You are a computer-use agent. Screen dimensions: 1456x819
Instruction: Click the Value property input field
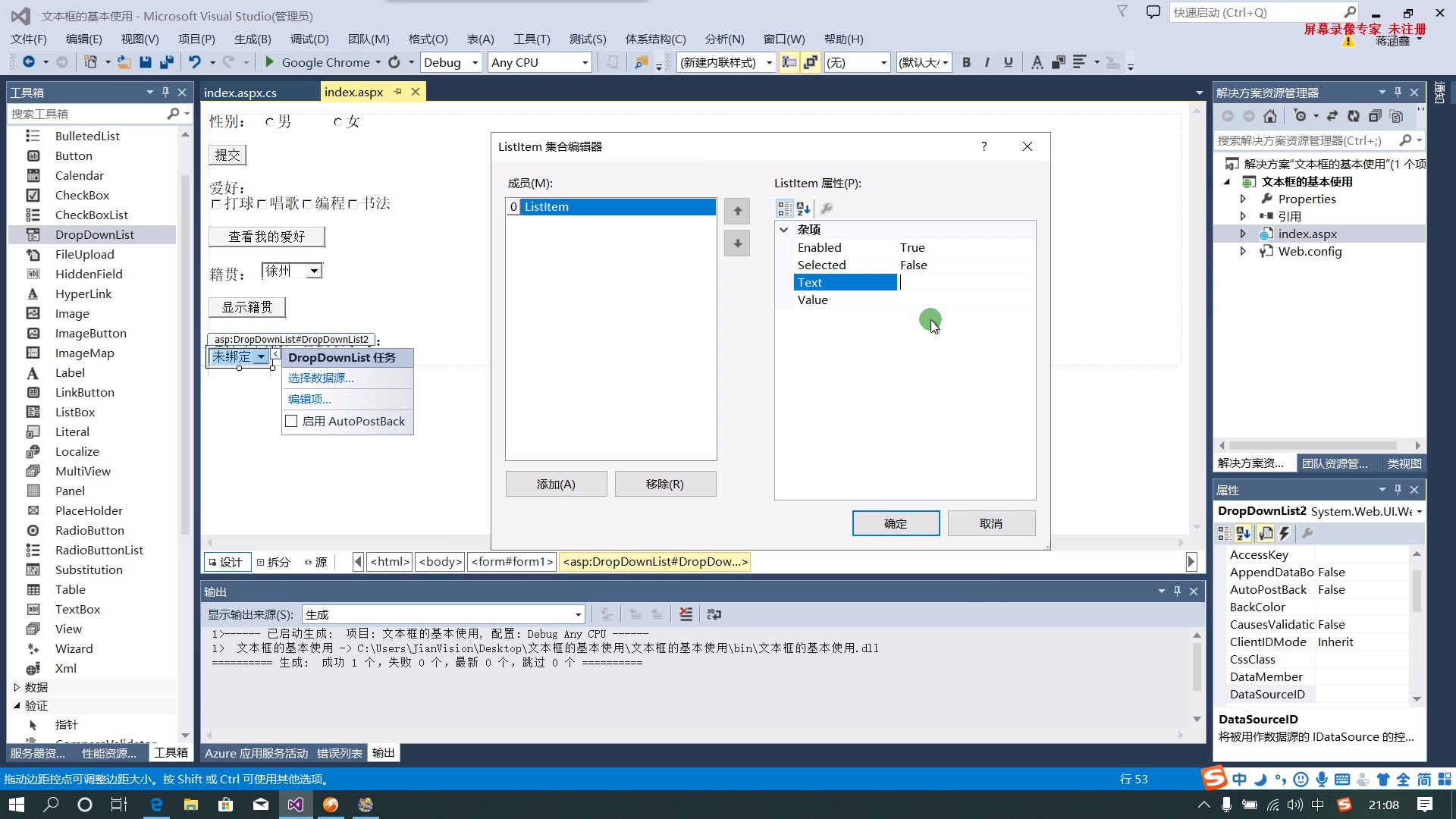click(965, 300)
